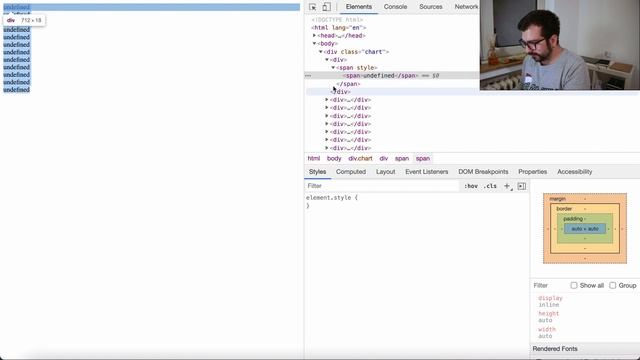Viewport: 640px width, 360px height.
Task: Click the element.style rule block
Action: pyautogui.click(x=416, y=202)
